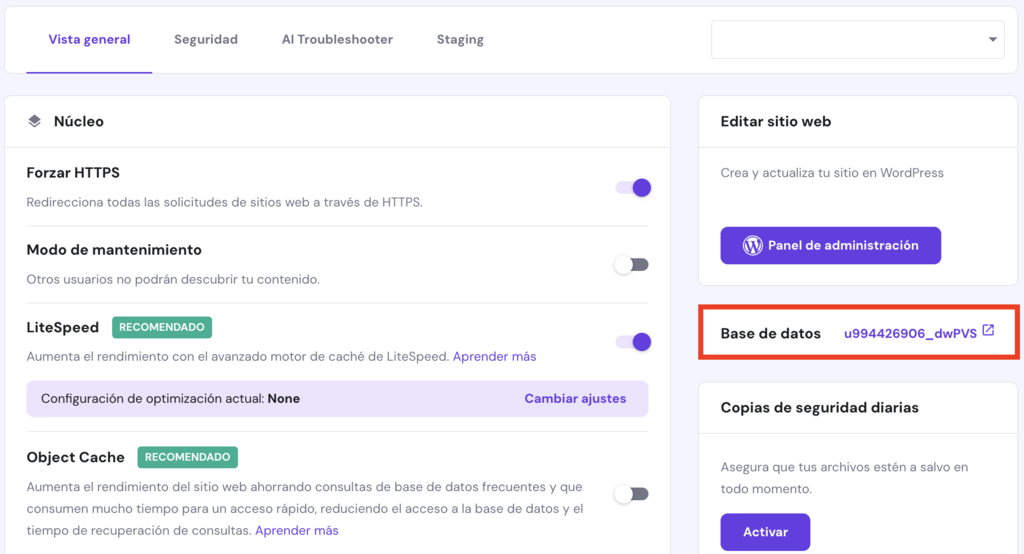This screenshot has width=1024, height=554.
Task: Click the external link icon beside database name
Action: tap(988, 331)
